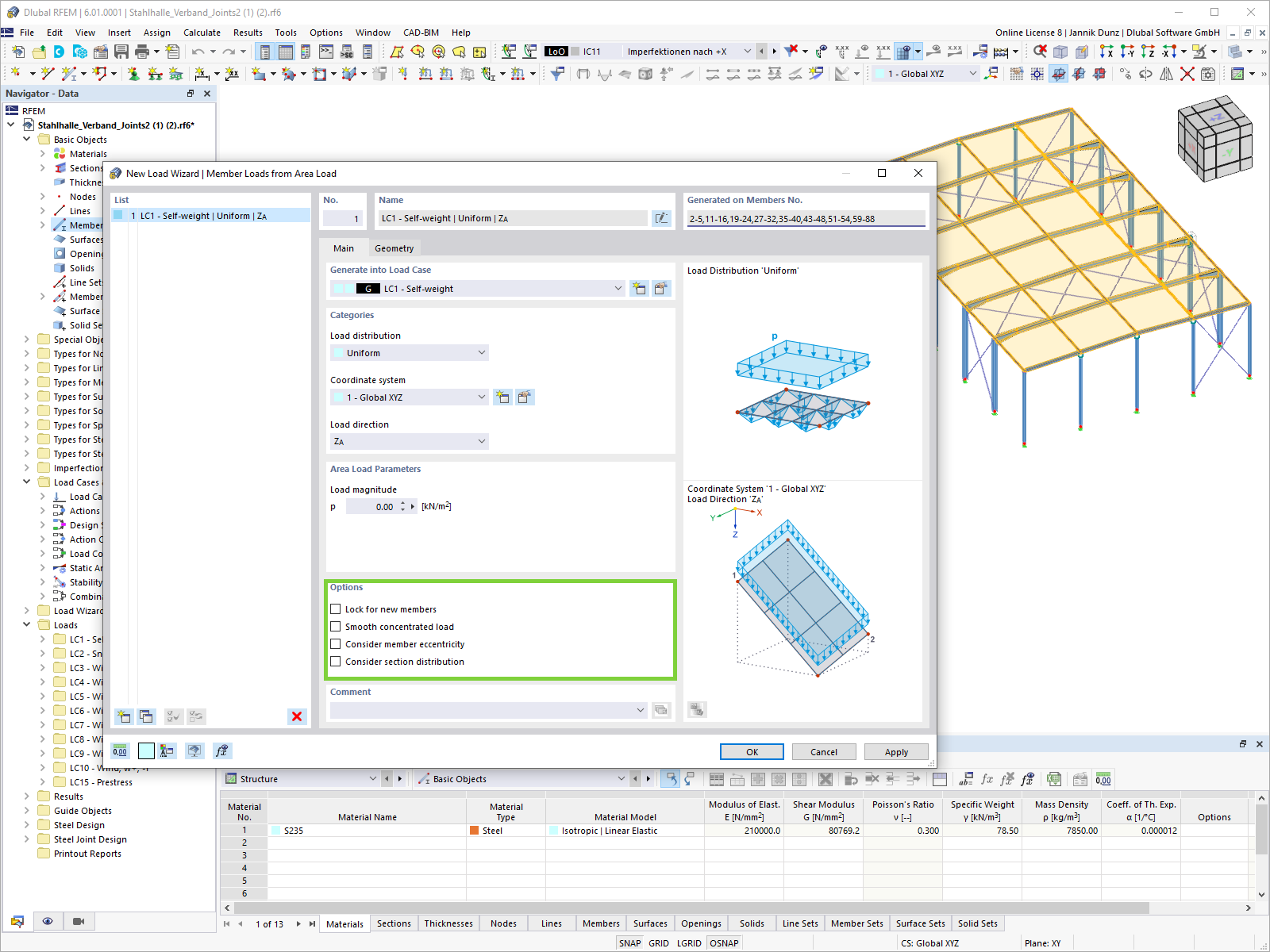Delete selected wizard item with red X

[x=297, y=716]
